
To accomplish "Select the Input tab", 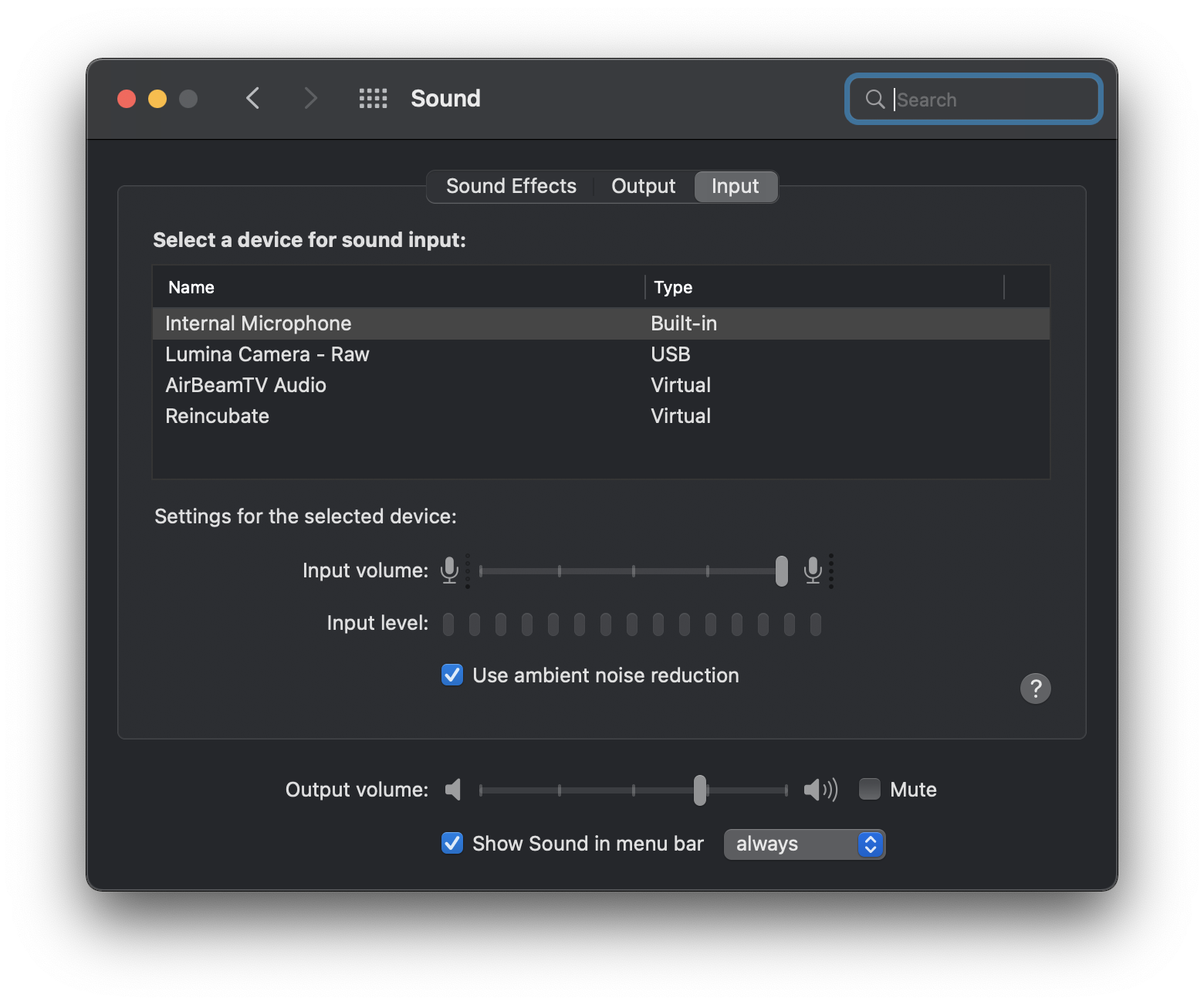I will (x=736, y=186).
